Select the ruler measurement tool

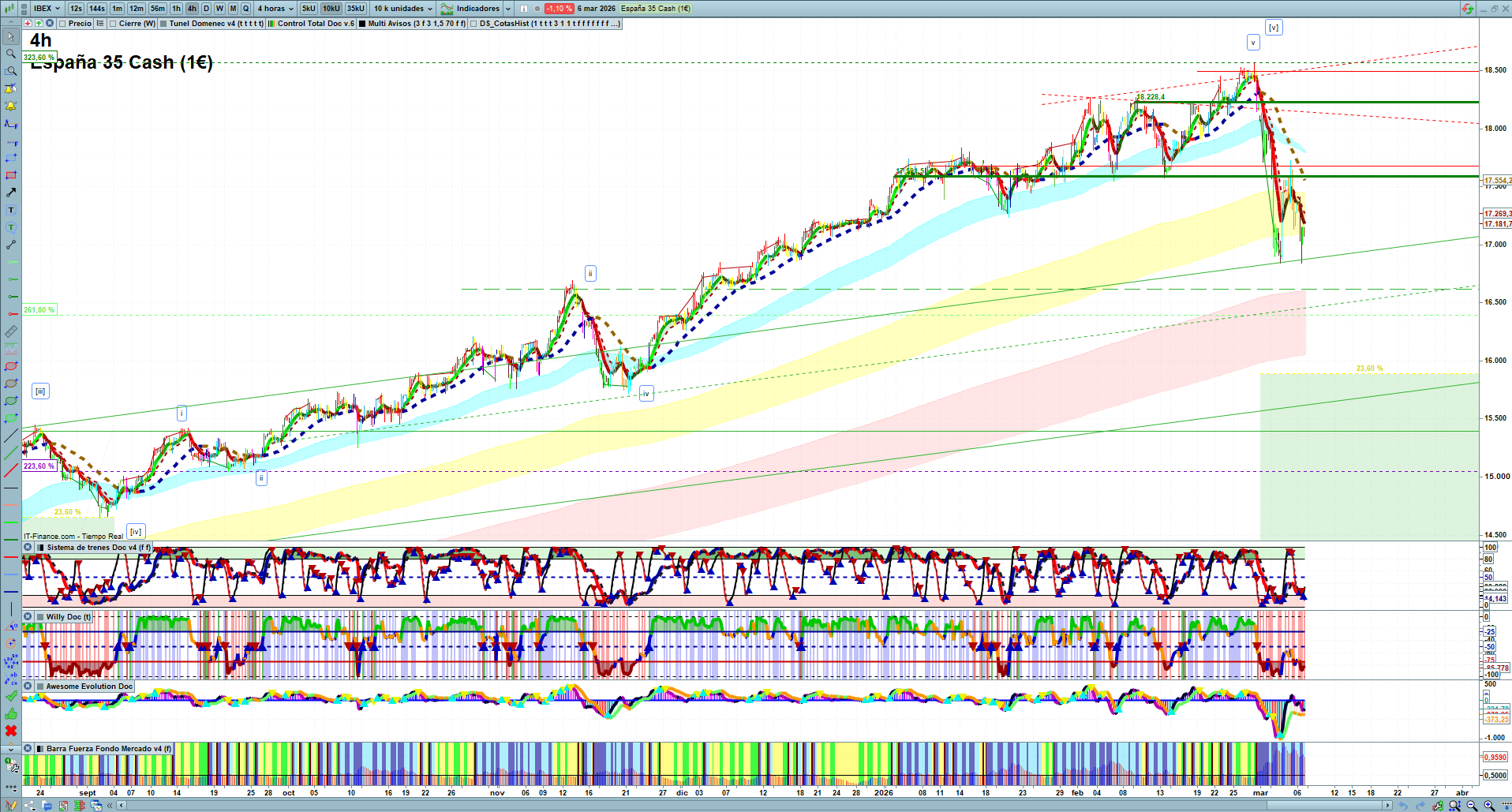point(11,331)
